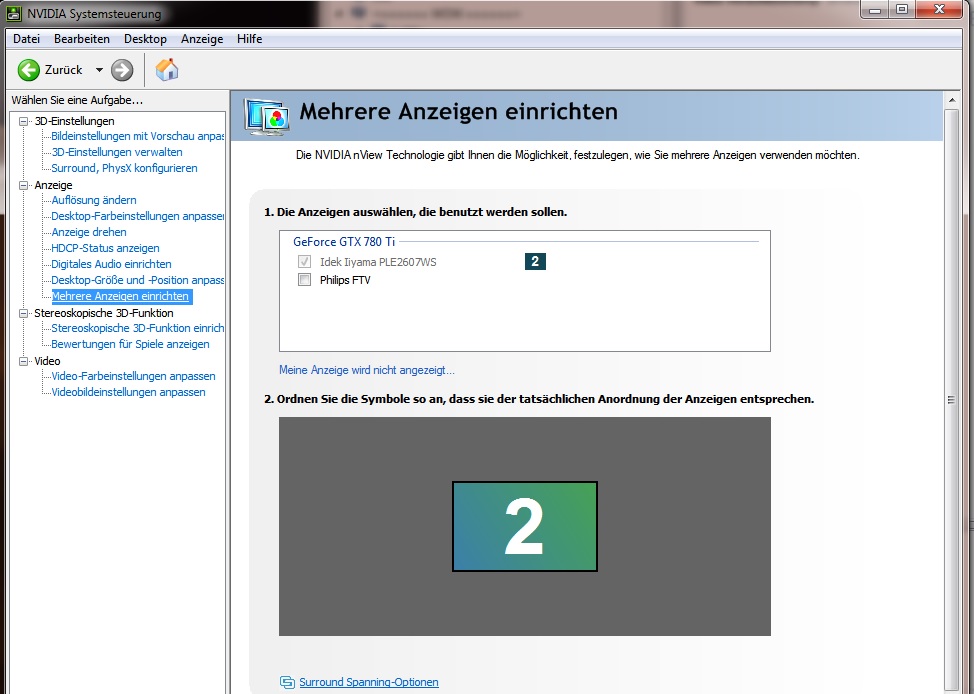The width and height of the screenshot is (974, 694).
Task: Open the Anzeige menu
Action: 202,39
